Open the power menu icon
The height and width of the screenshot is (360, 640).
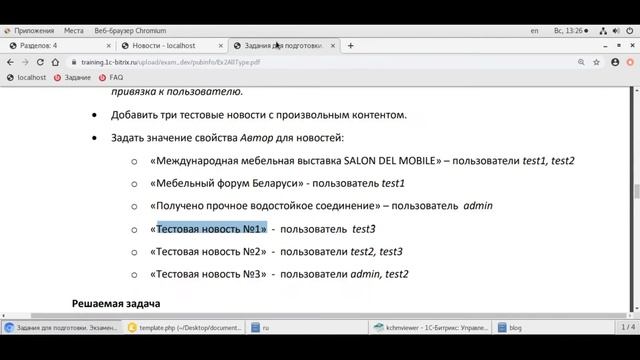pyautogui.click(x=630, y=31)
